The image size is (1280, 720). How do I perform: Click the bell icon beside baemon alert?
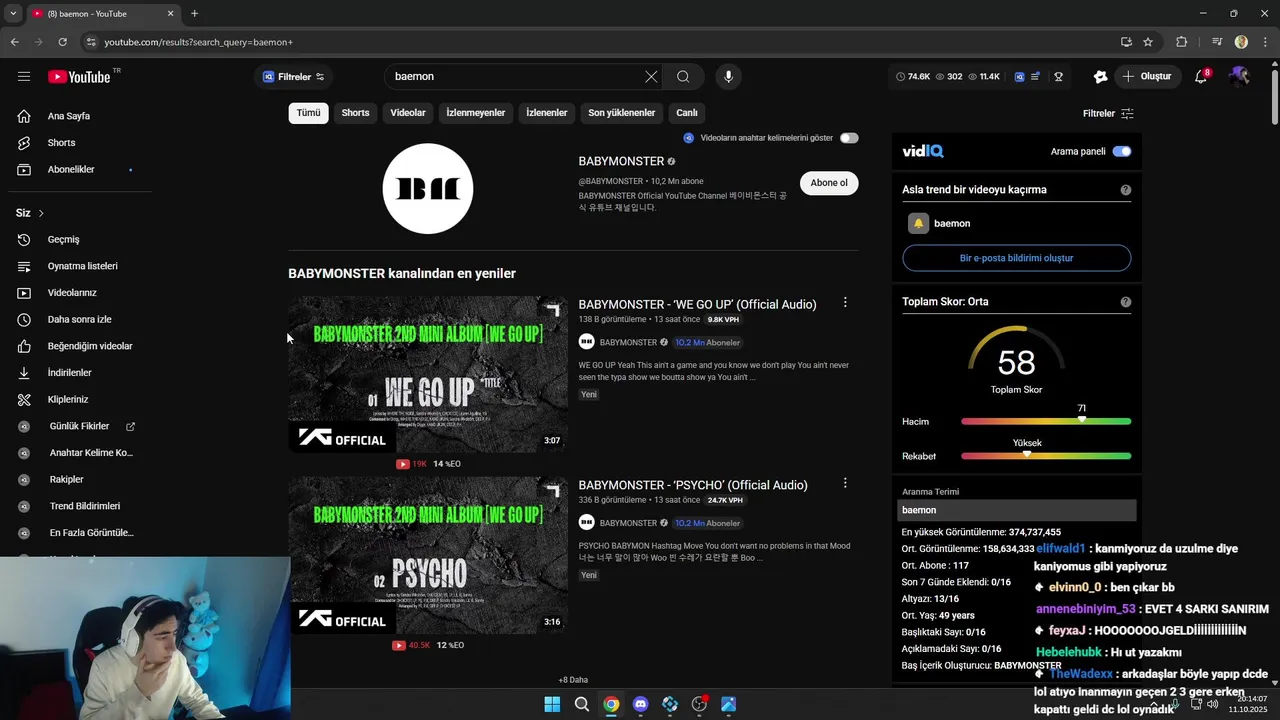tap(918, 223)
